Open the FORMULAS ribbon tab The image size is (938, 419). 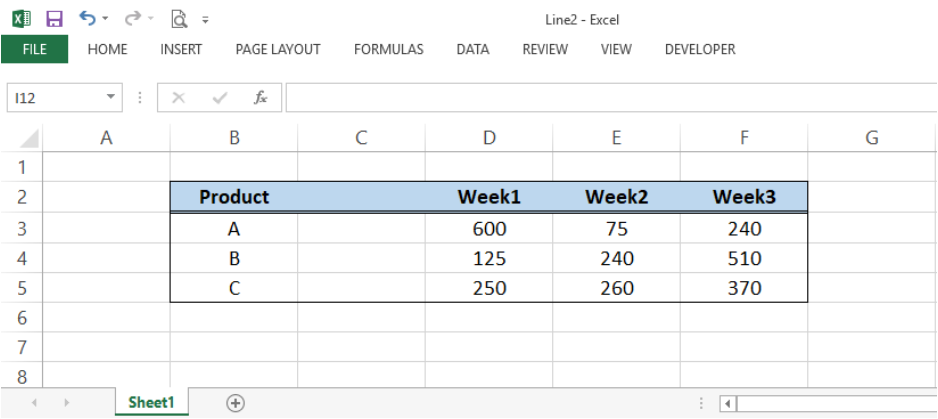[x=389, y=49]
